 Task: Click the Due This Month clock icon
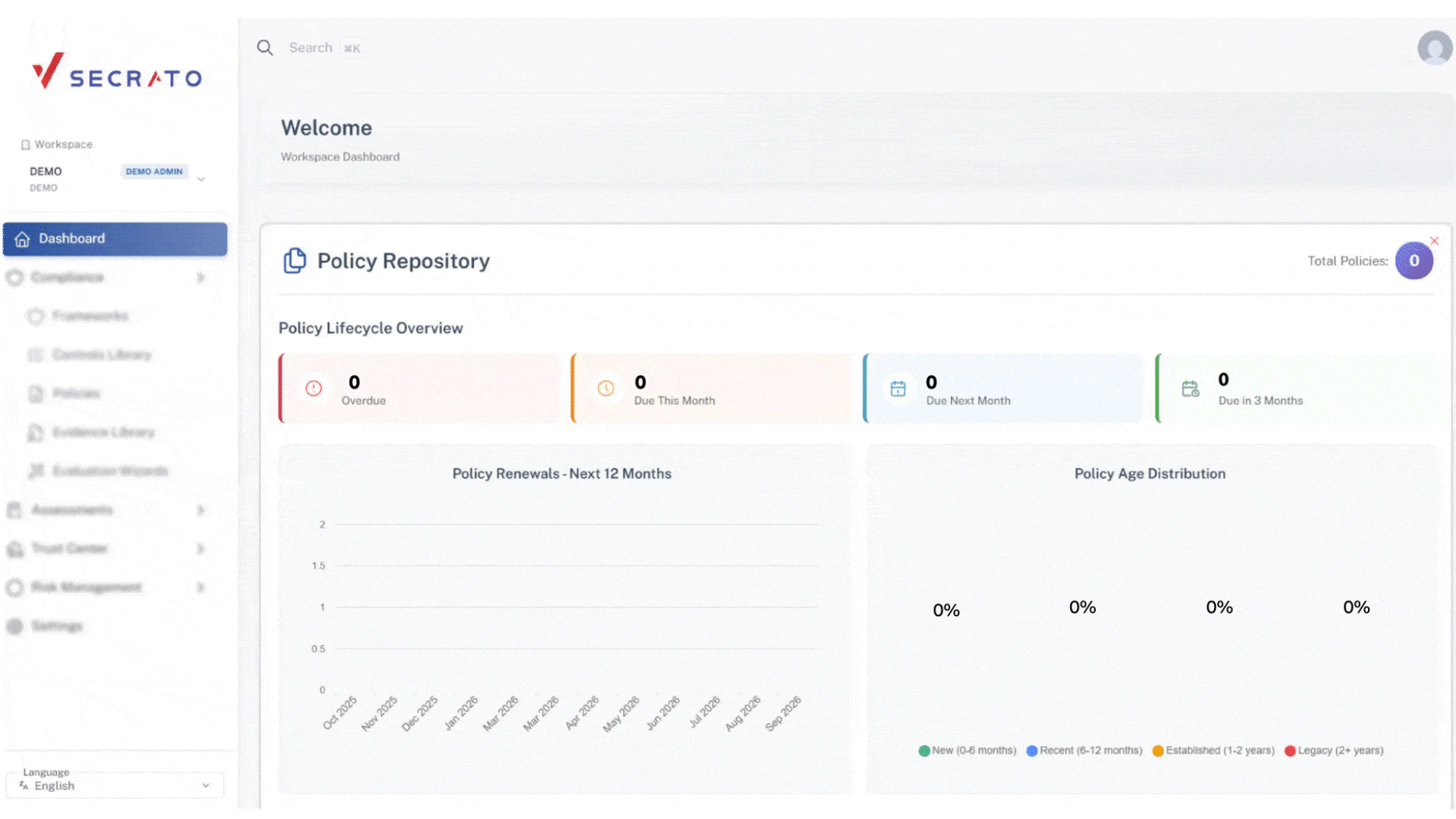(x=605, y=388)
